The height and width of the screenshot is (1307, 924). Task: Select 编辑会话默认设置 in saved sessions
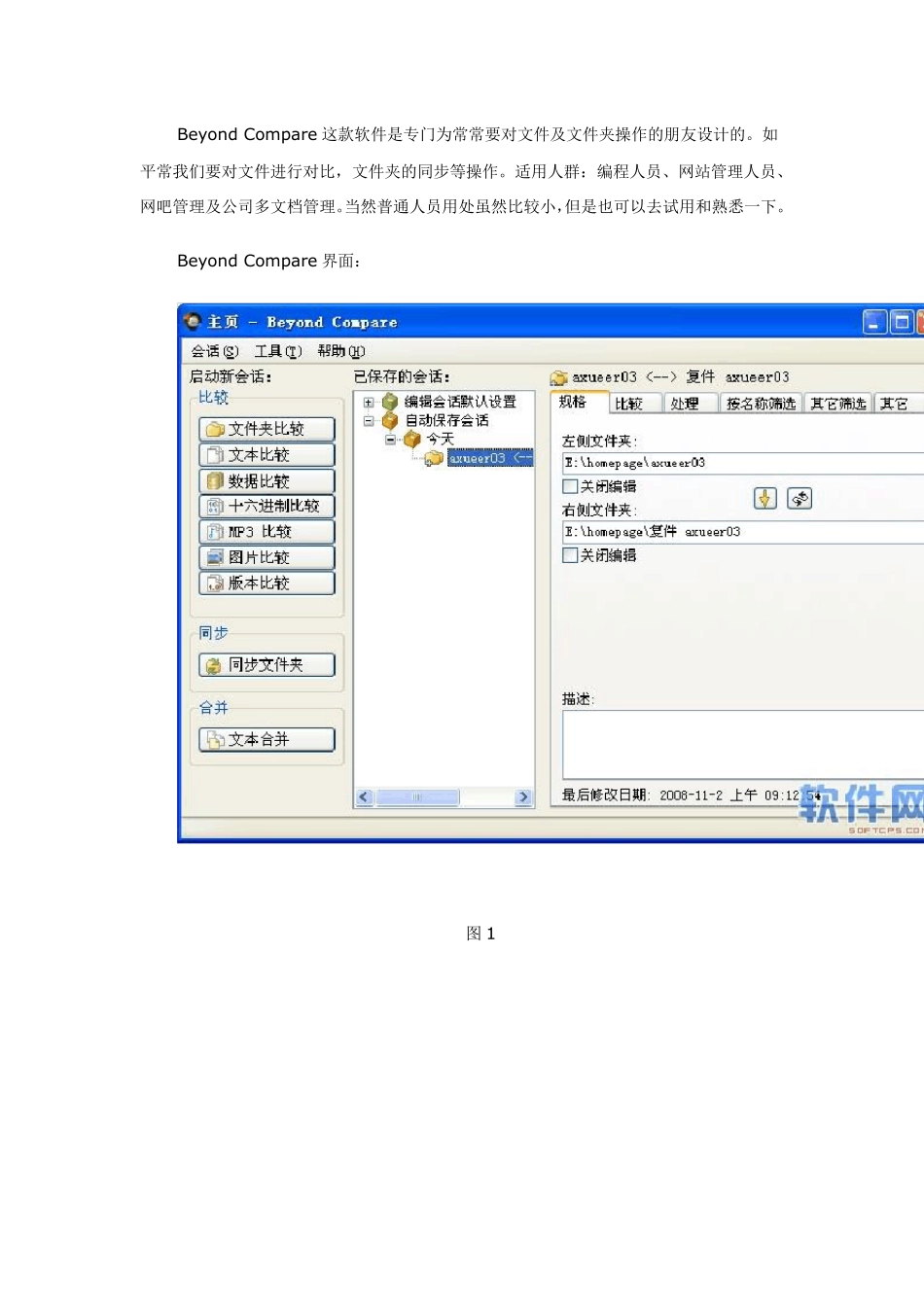tap(460, 403)
